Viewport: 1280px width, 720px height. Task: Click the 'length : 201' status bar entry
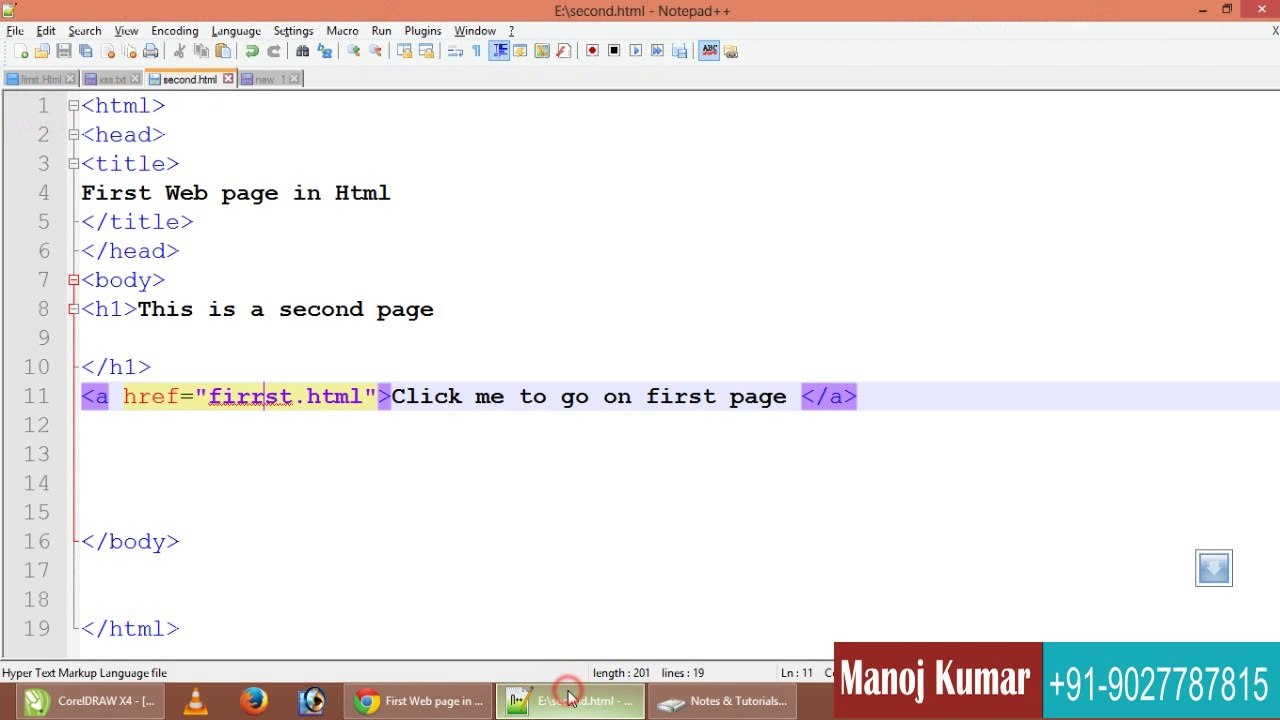point(621,673)
